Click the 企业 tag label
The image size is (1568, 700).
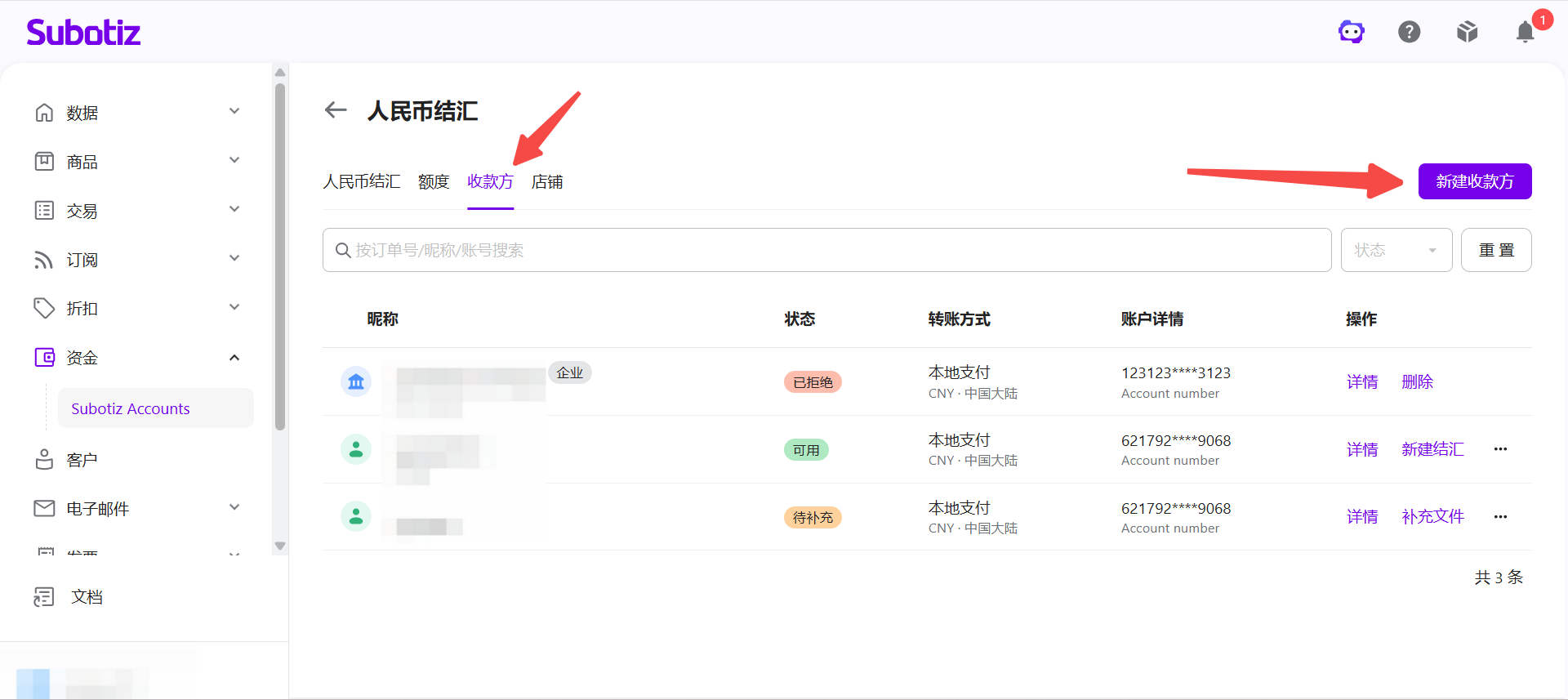pos(569,372)
